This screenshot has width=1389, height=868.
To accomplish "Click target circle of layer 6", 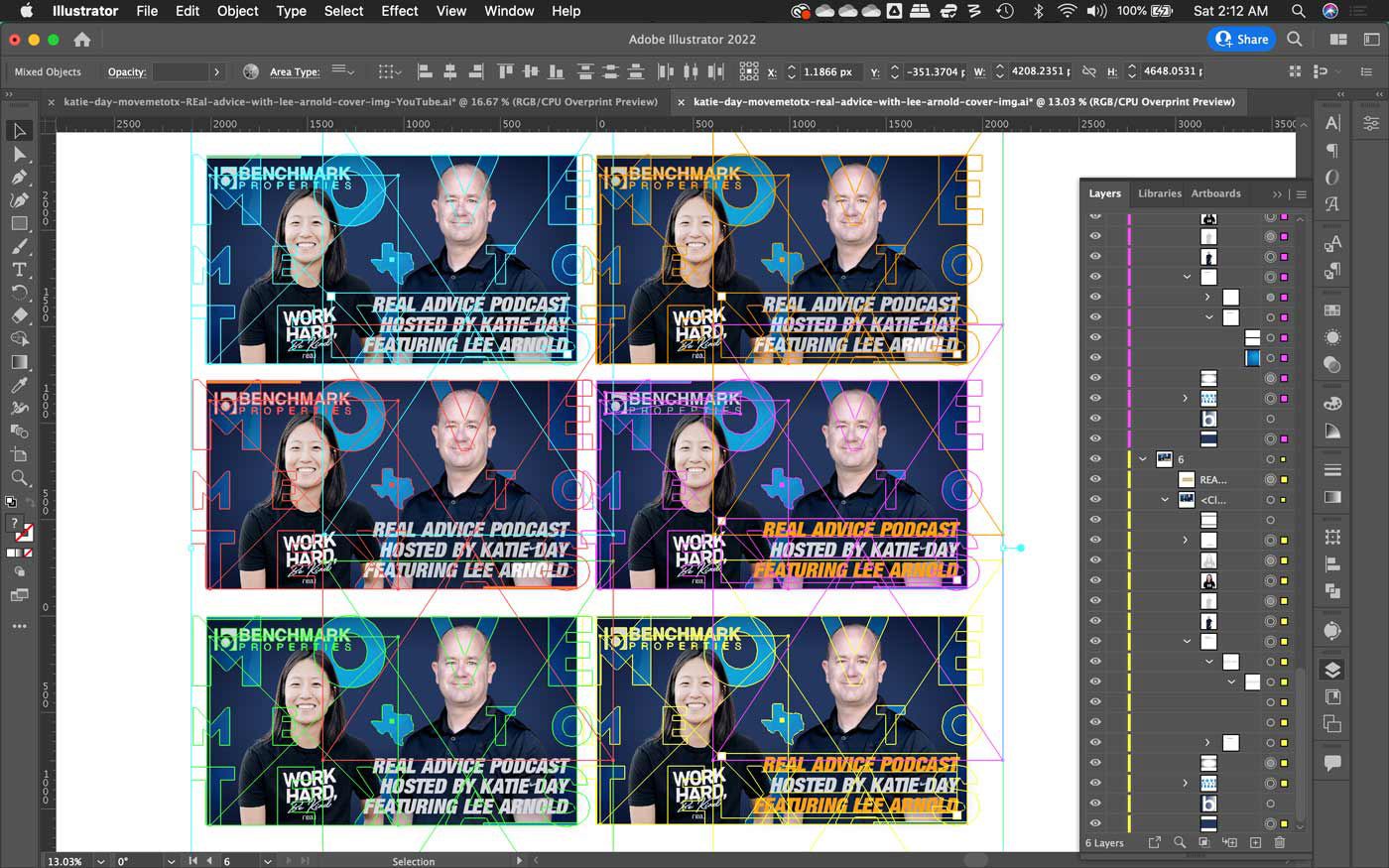I will pos(1270,459).
